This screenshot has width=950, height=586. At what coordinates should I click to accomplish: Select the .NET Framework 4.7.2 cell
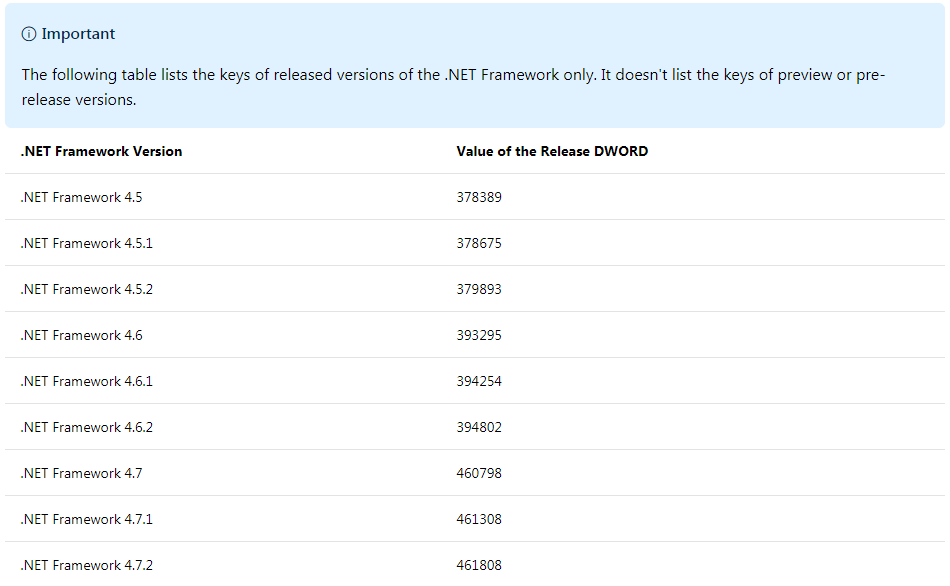click(87, 566)
